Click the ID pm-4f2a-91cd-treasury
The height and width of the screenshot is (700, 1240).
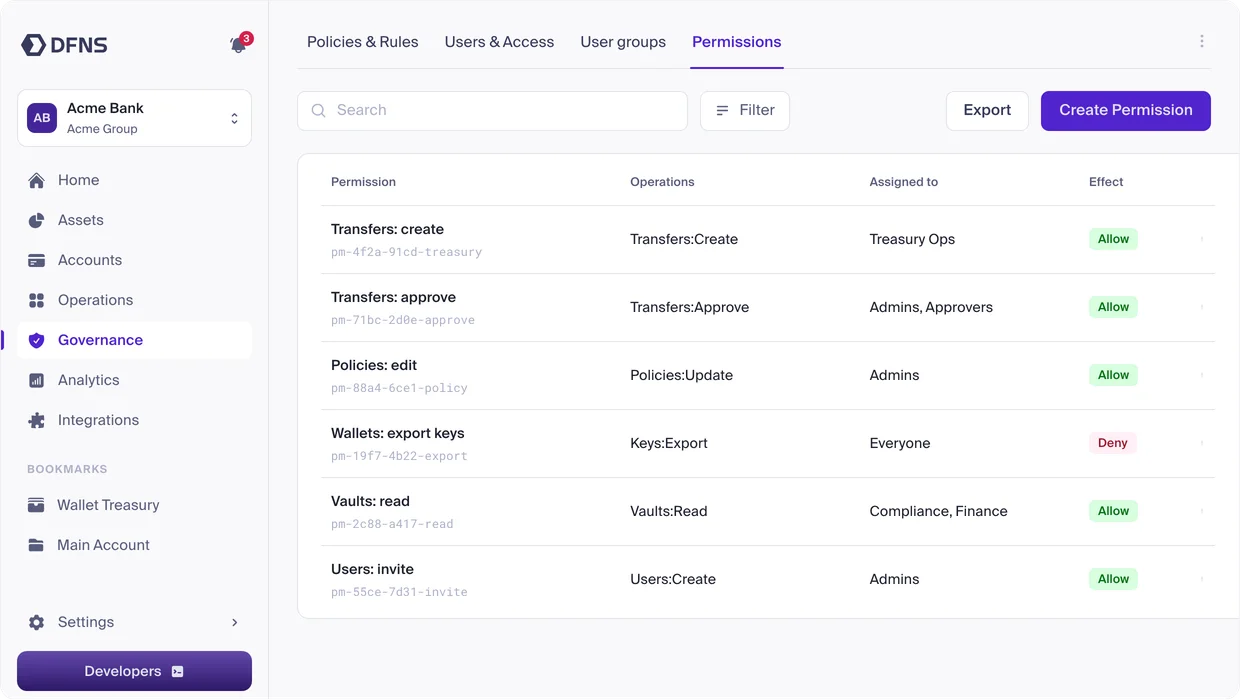coord(406,252)
